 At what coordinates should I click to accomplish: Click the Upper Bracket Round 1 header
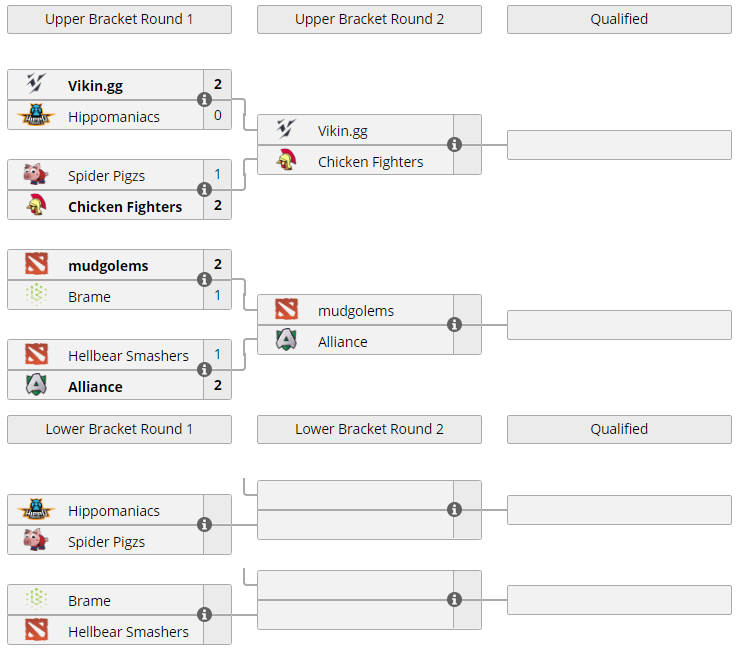coord(119,19)
